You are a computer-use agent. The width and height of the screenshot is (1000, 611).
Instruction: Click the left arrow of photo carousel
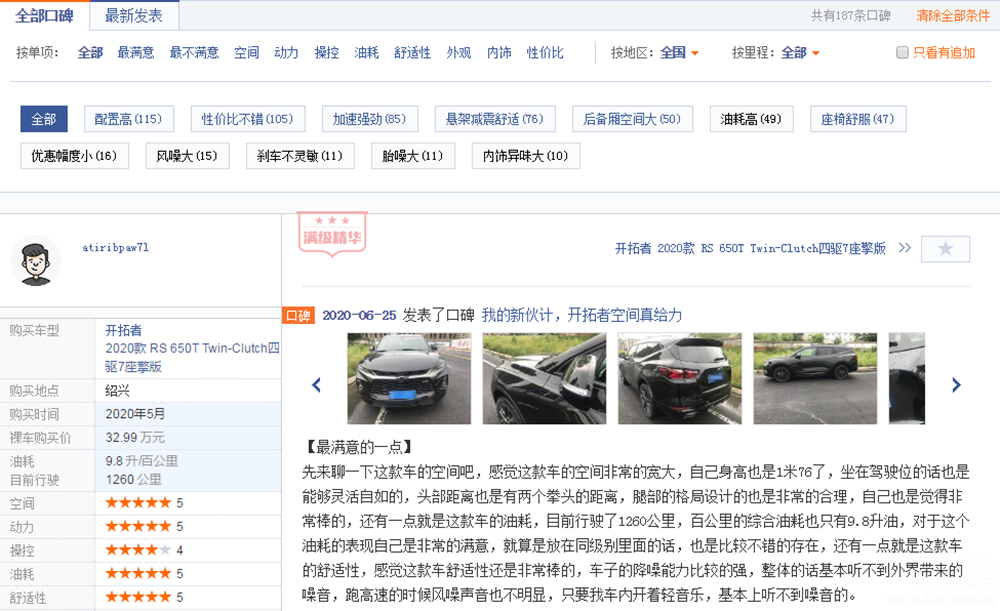click(316, 385)
